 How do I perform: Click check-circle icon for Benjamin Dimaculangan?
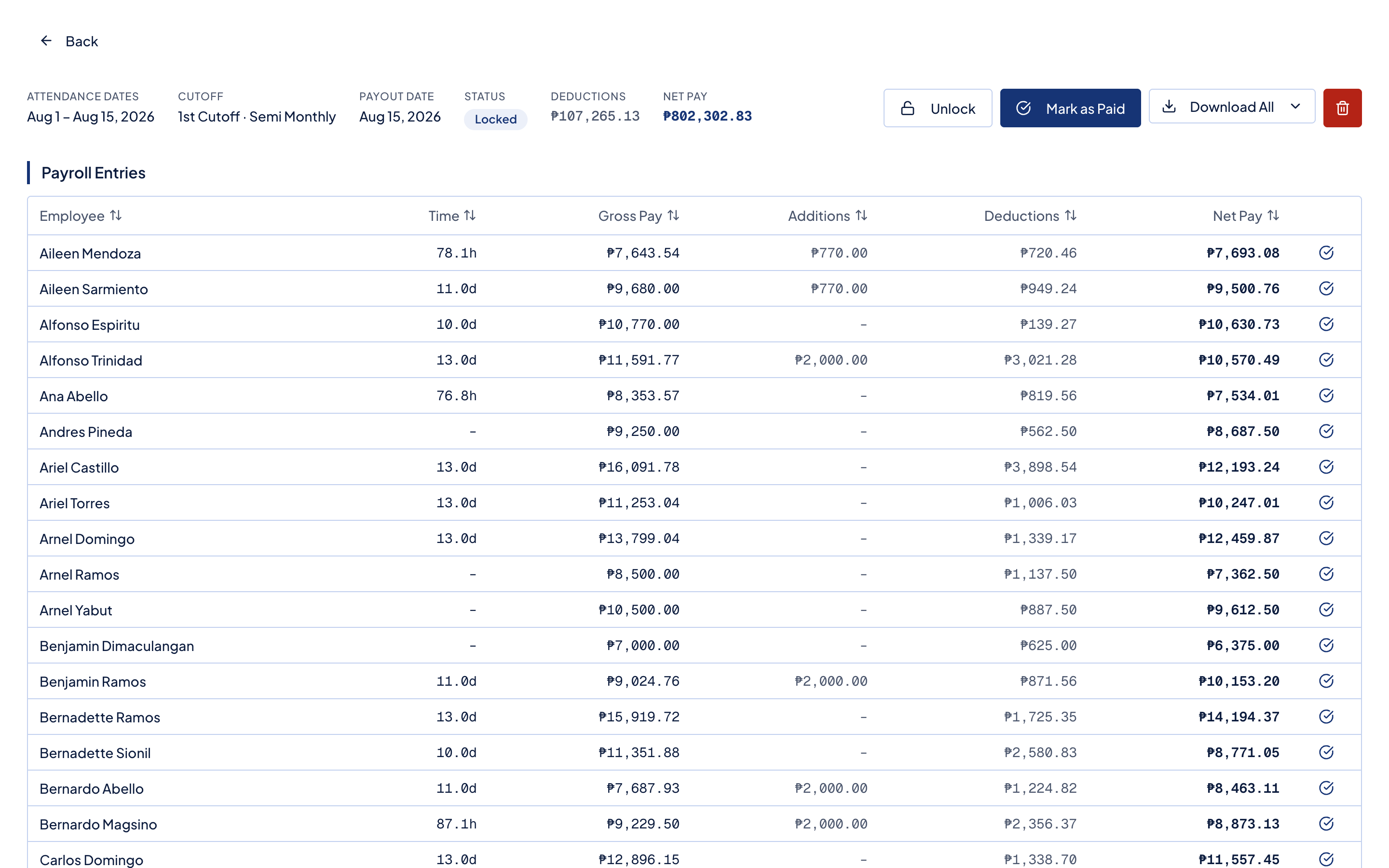click(1326, 645)
